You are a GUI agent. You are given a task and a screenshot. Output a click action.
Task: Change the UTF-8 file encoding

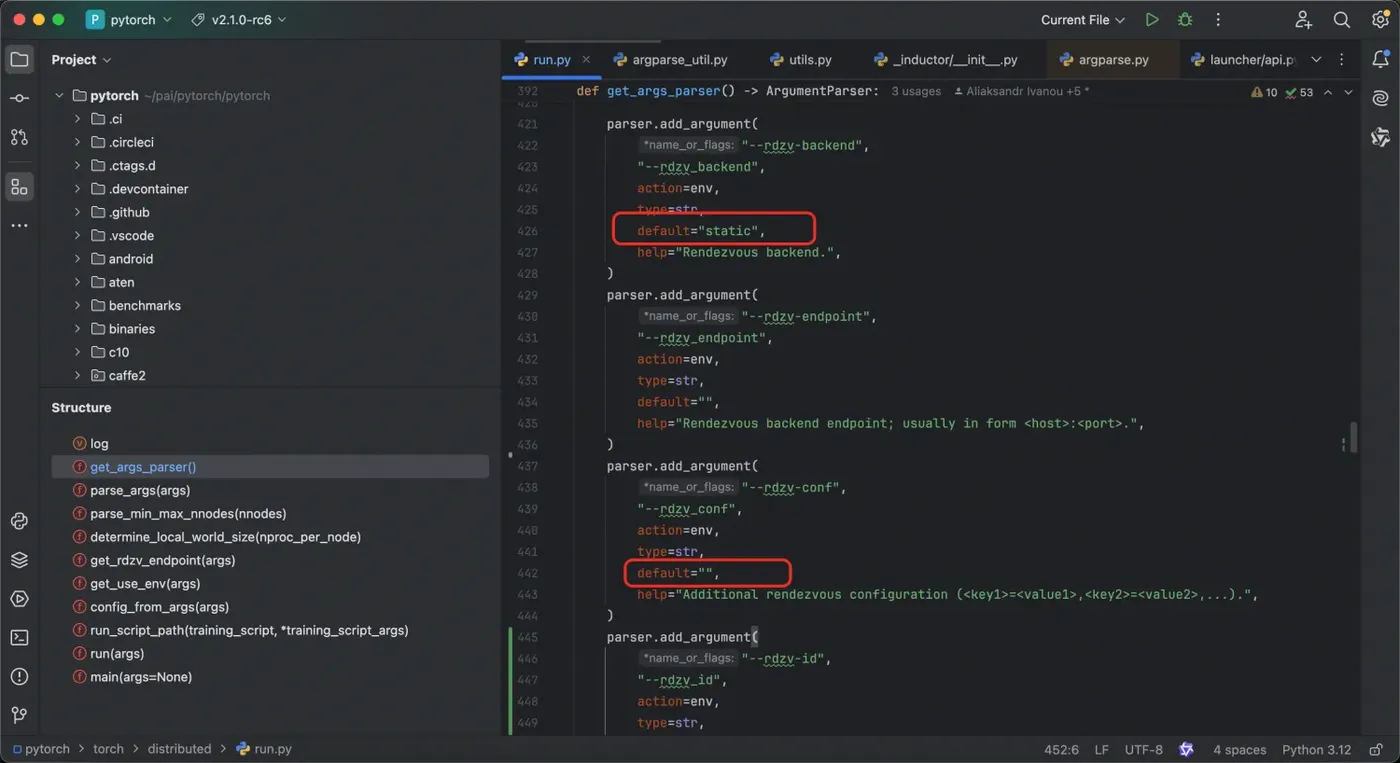1144,749
